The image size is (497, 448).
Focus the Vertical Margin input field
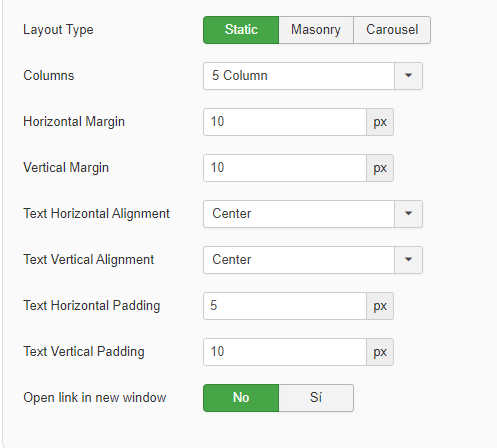[285, 168]
